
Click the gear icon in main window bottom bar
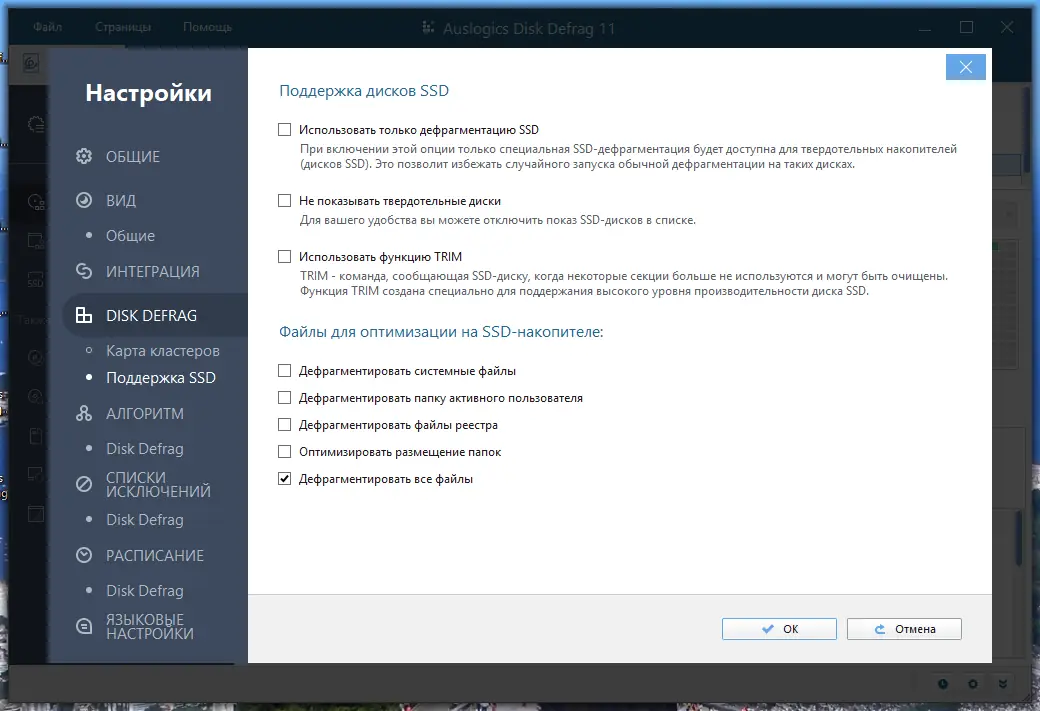pos(972,684)
